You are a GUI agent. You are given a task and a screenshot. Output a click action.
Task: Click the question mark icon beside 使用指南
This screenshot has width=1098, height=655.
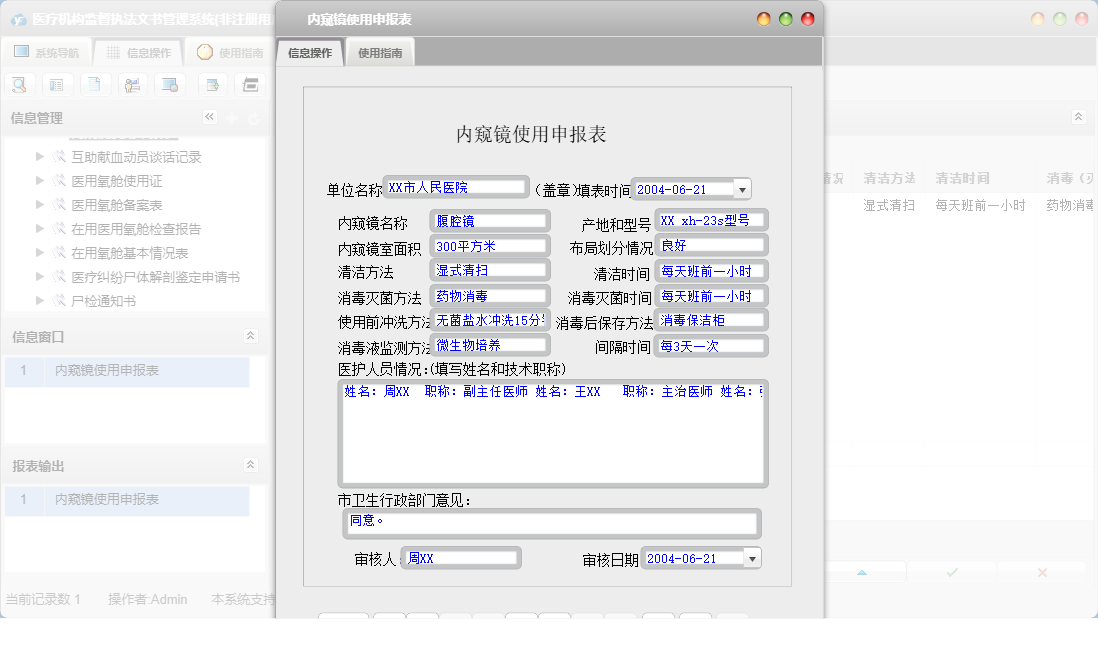tap(204, 52)
